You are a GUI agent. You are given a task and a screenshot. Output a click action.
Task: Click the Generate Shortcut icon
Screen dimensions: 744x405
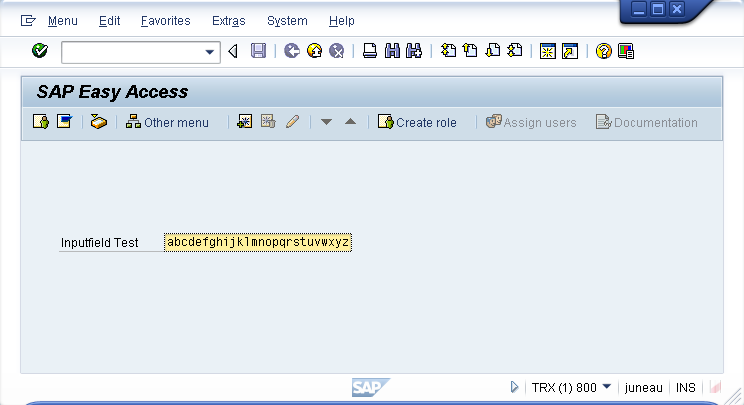coord(570,51)
